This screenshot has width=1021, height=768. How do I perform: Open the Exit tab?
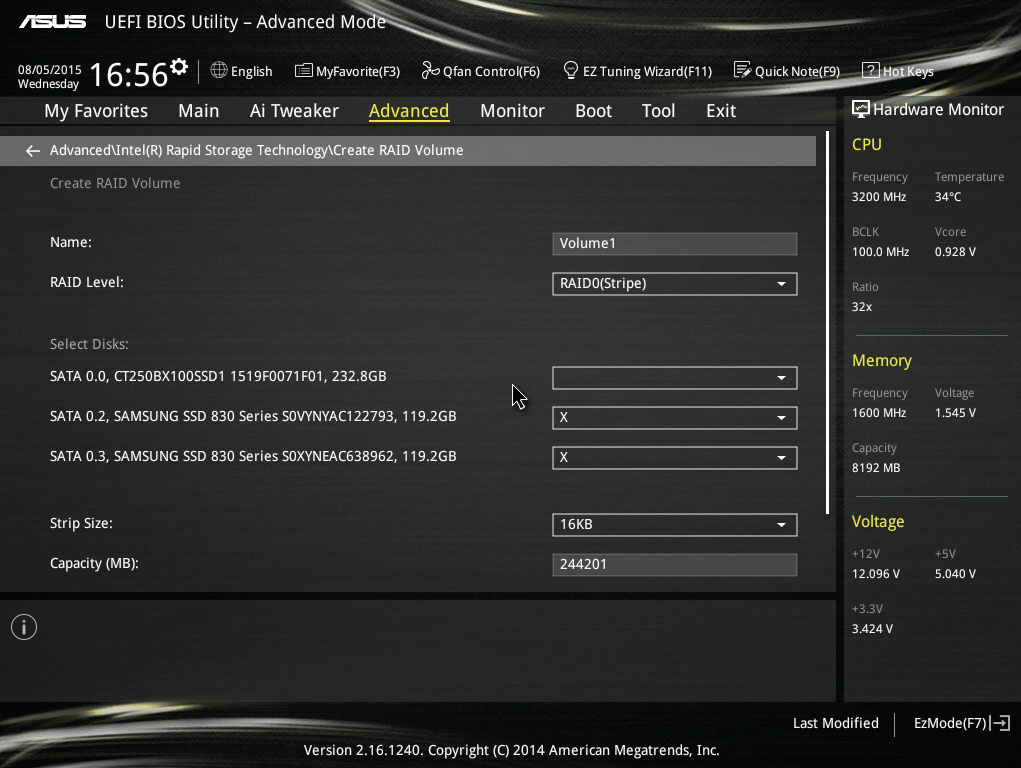(721, 111)
